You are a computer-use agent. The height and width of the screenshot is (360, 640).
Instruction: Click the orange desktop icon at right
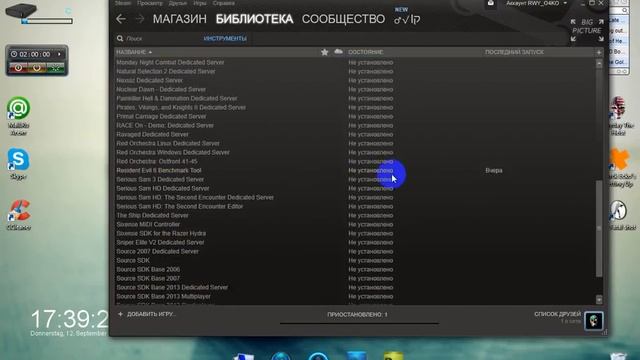coord(620,158)
